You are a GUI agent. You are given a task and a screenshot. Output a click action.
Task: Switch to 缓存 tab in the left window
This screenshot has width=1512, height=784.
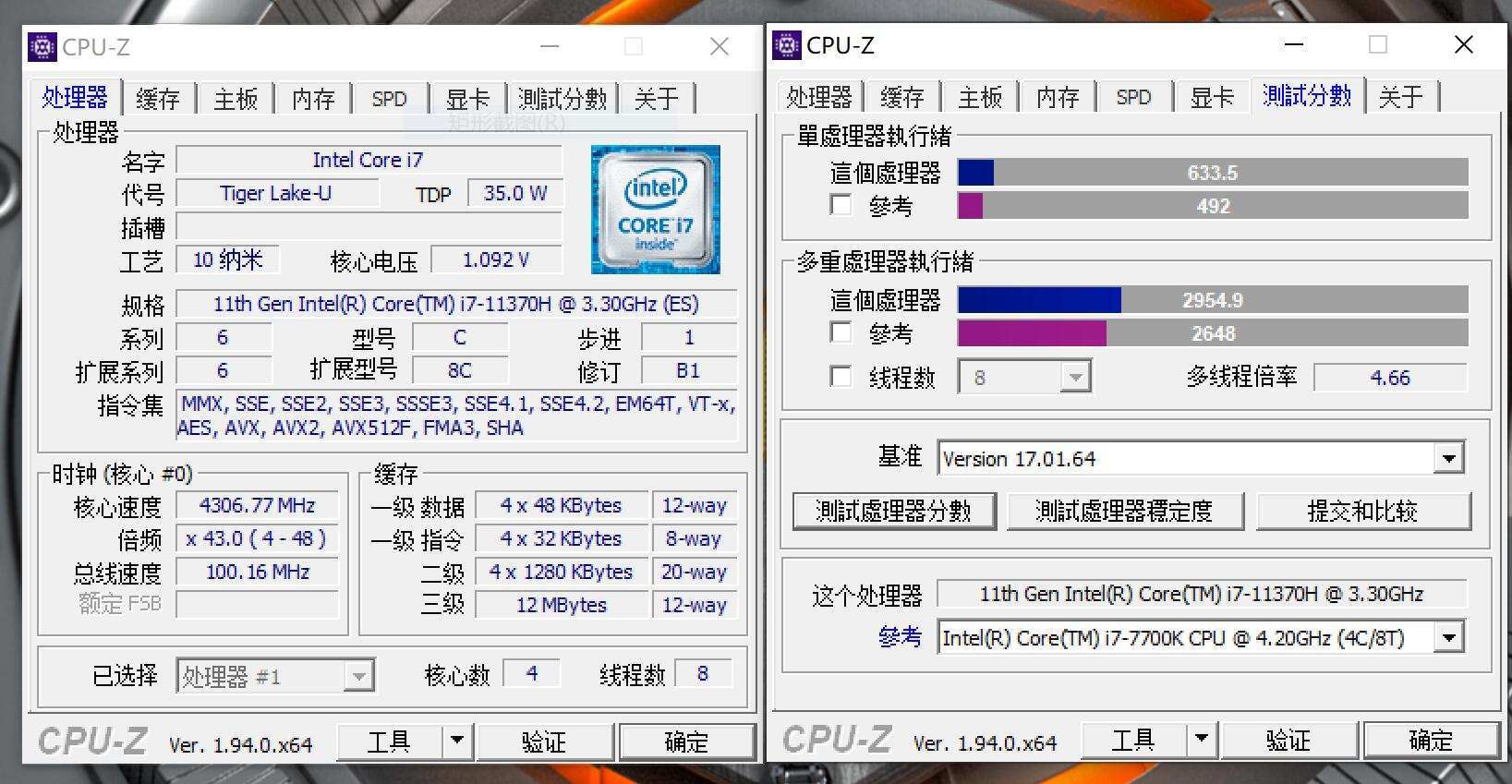click(x=158, y=99)
